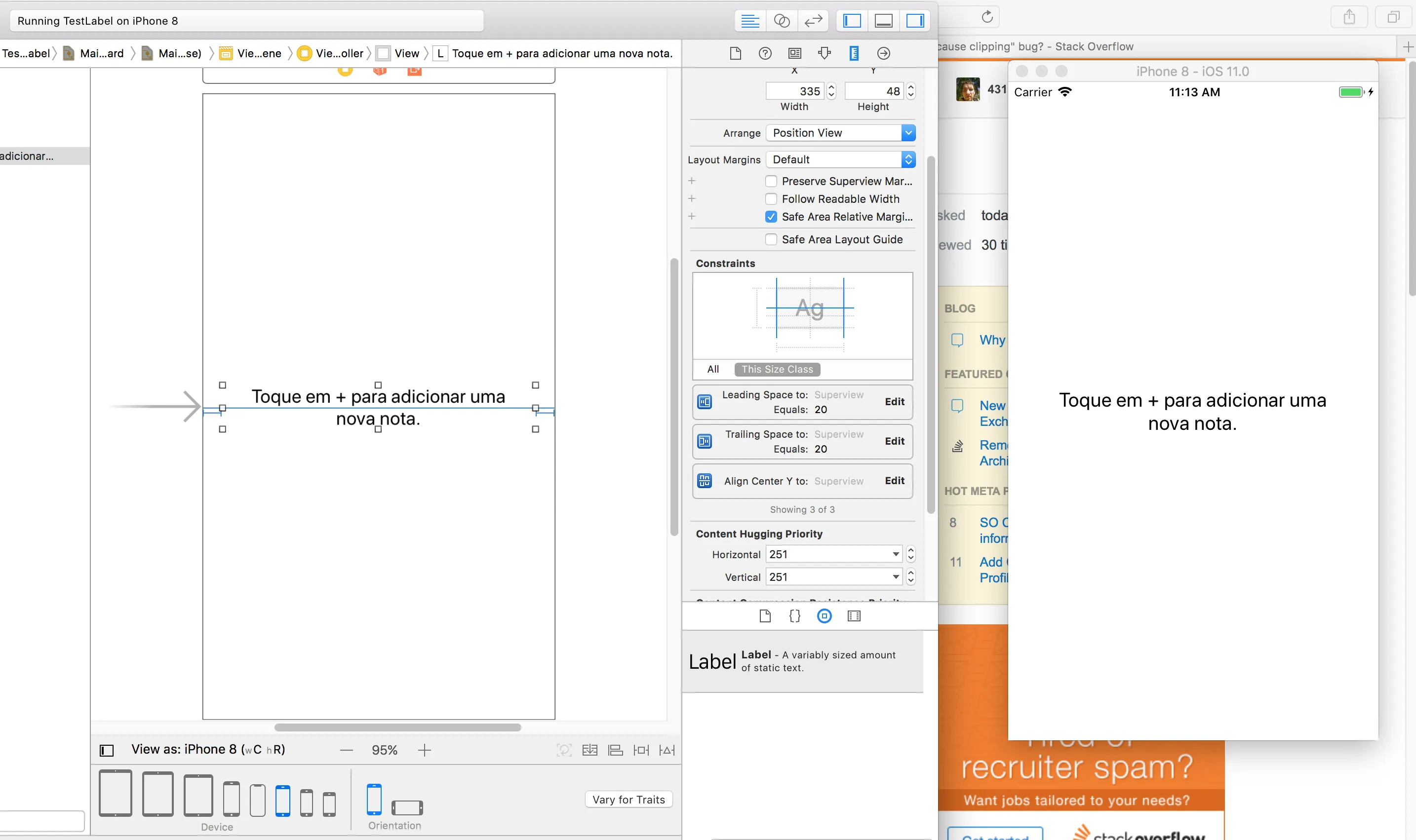The image size is (1416, 840).
Task: Open the Arrange Position View dropdown
Action: click(x=840, y=133)
